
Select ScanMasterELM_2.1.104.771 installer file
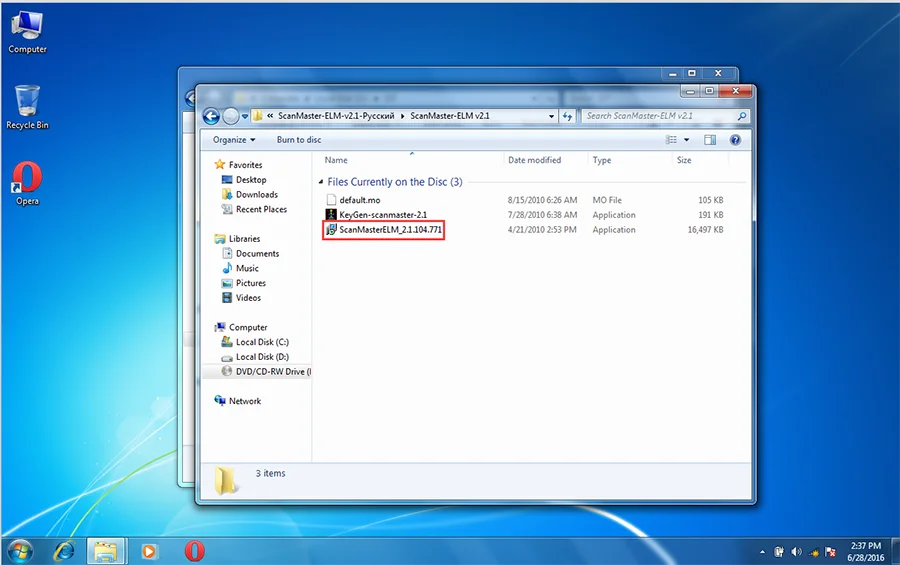[390, 230]
